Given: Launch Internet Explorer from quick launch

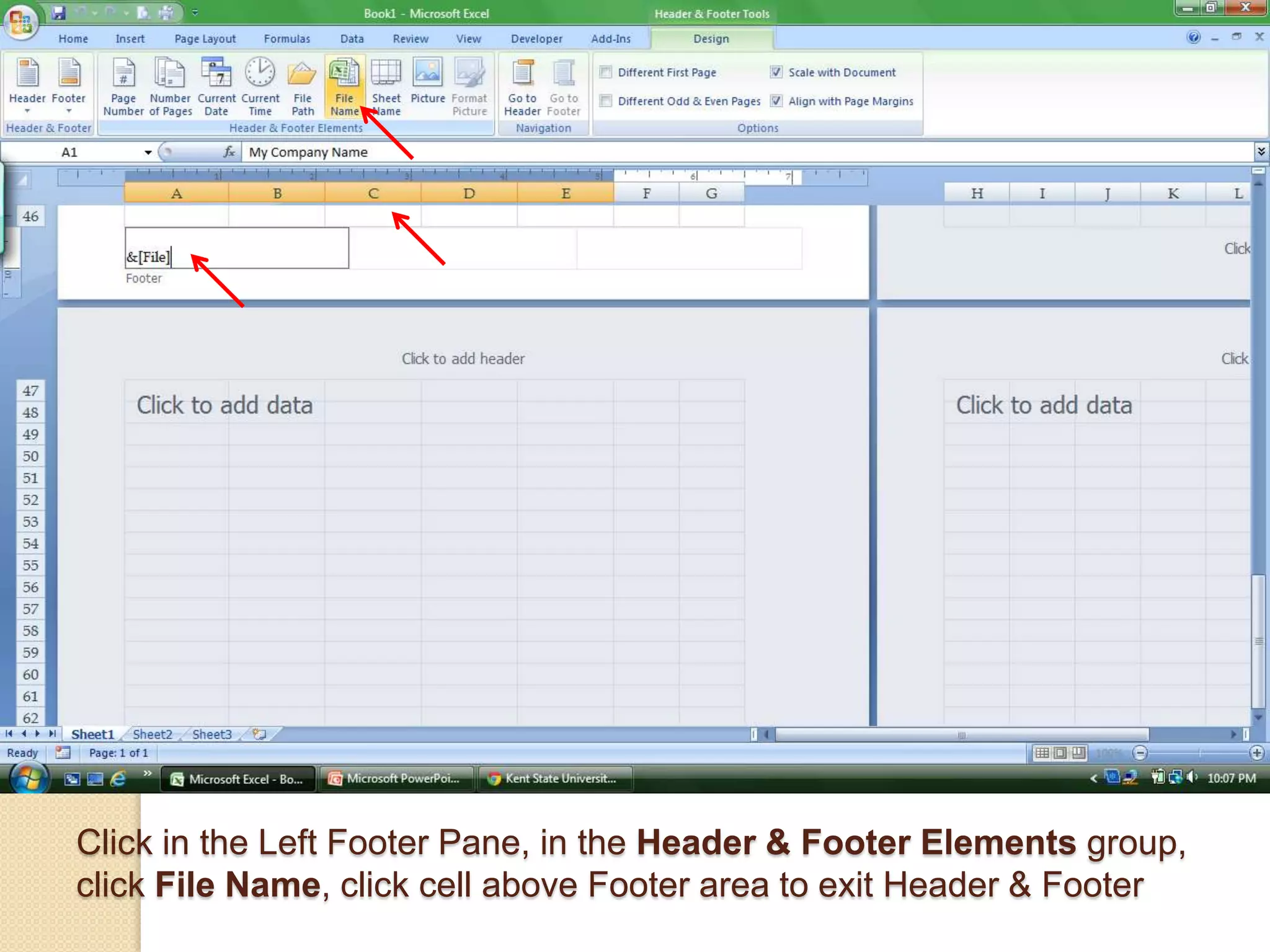Looking at the screenshot, I should (118, 779).
